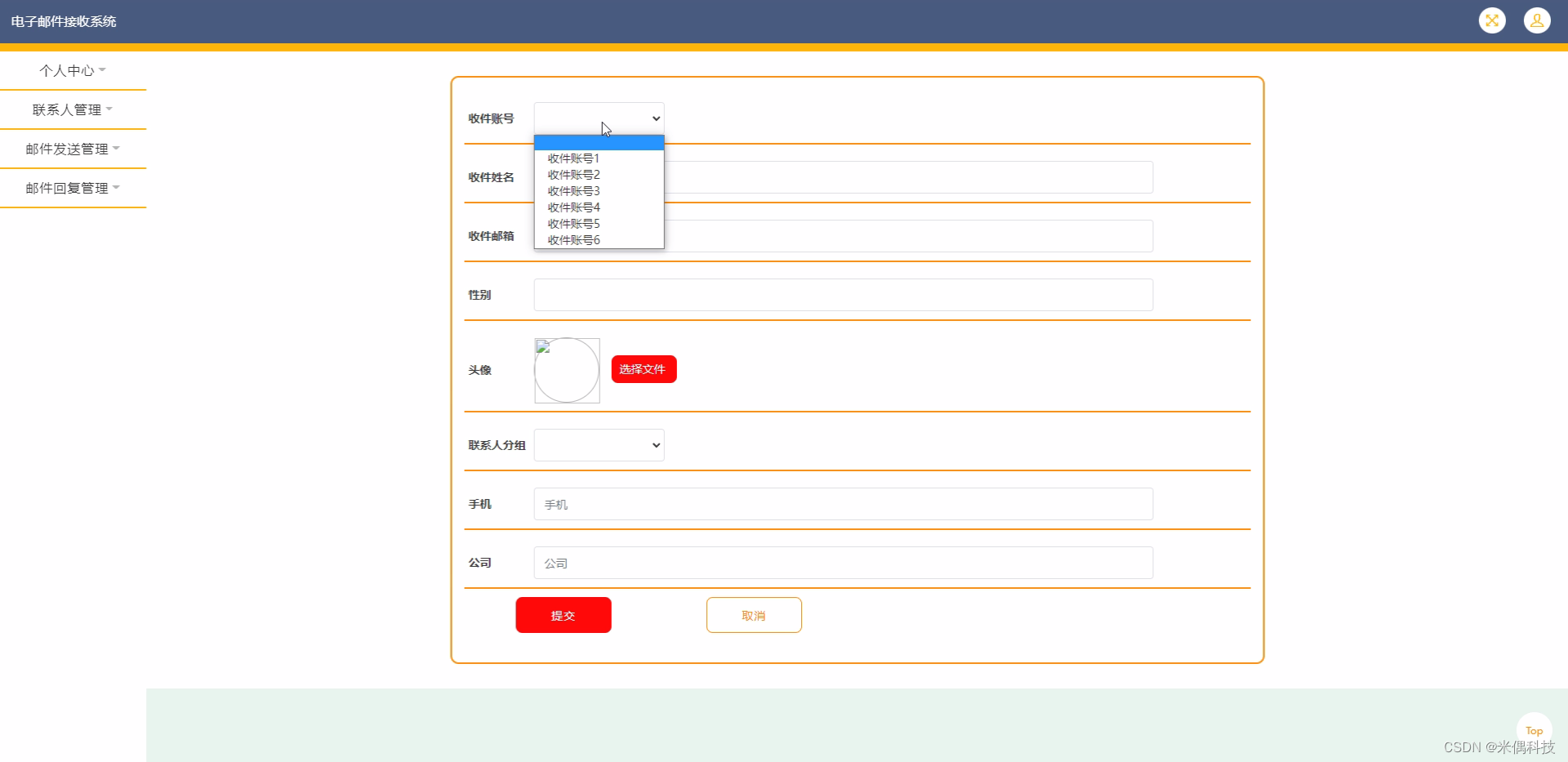The image size is (1568, 762).
Task: Select 收件账号1 from the dropdown list
Action: point(573,158)
